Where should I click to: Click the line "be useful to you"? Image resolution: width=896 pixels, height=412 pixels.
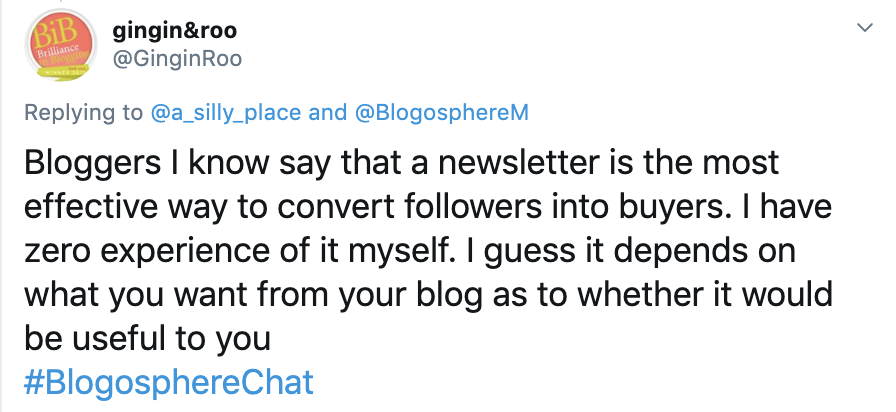point(148,337)
